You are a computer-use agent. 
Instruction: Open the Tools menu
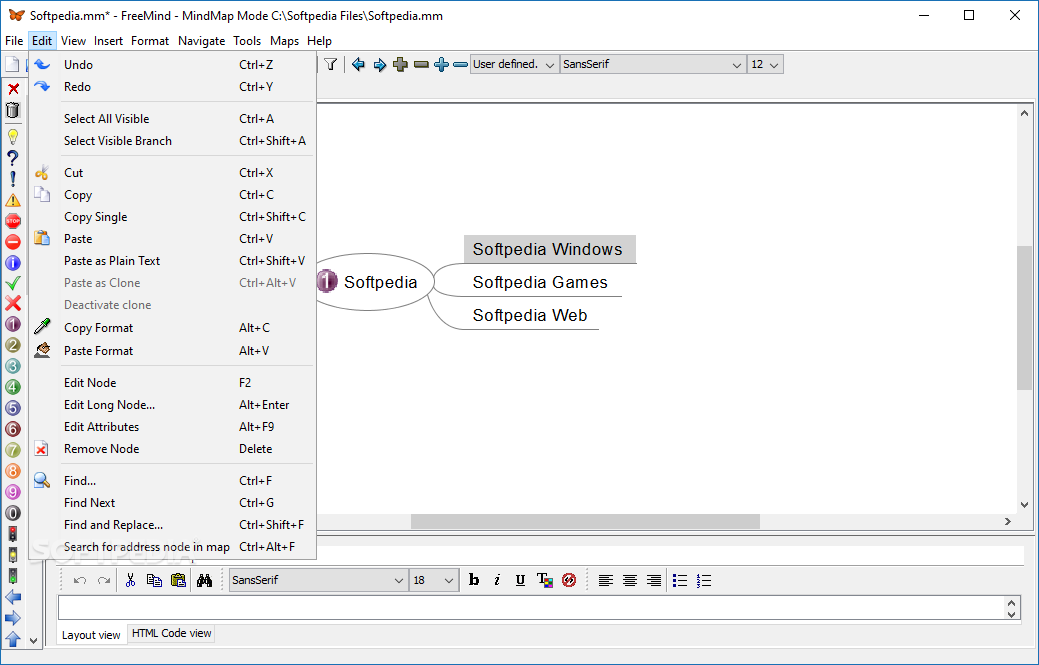(247, 40)
